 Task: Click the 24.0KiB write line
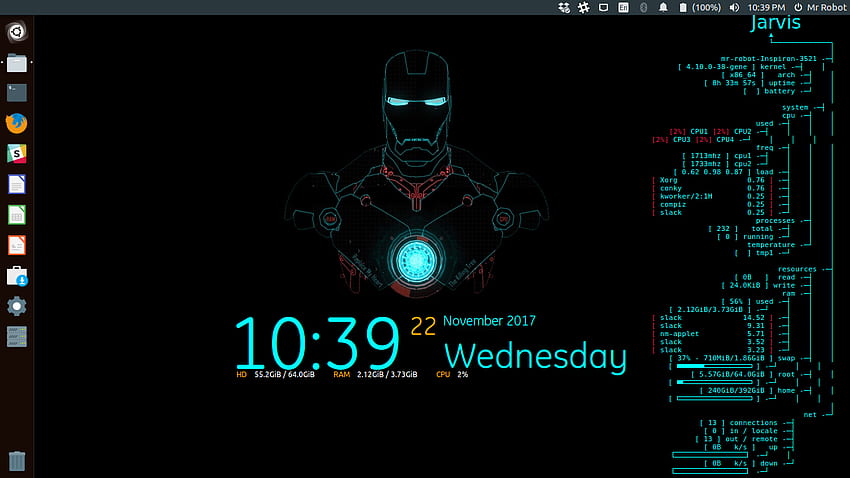(758, 285)
